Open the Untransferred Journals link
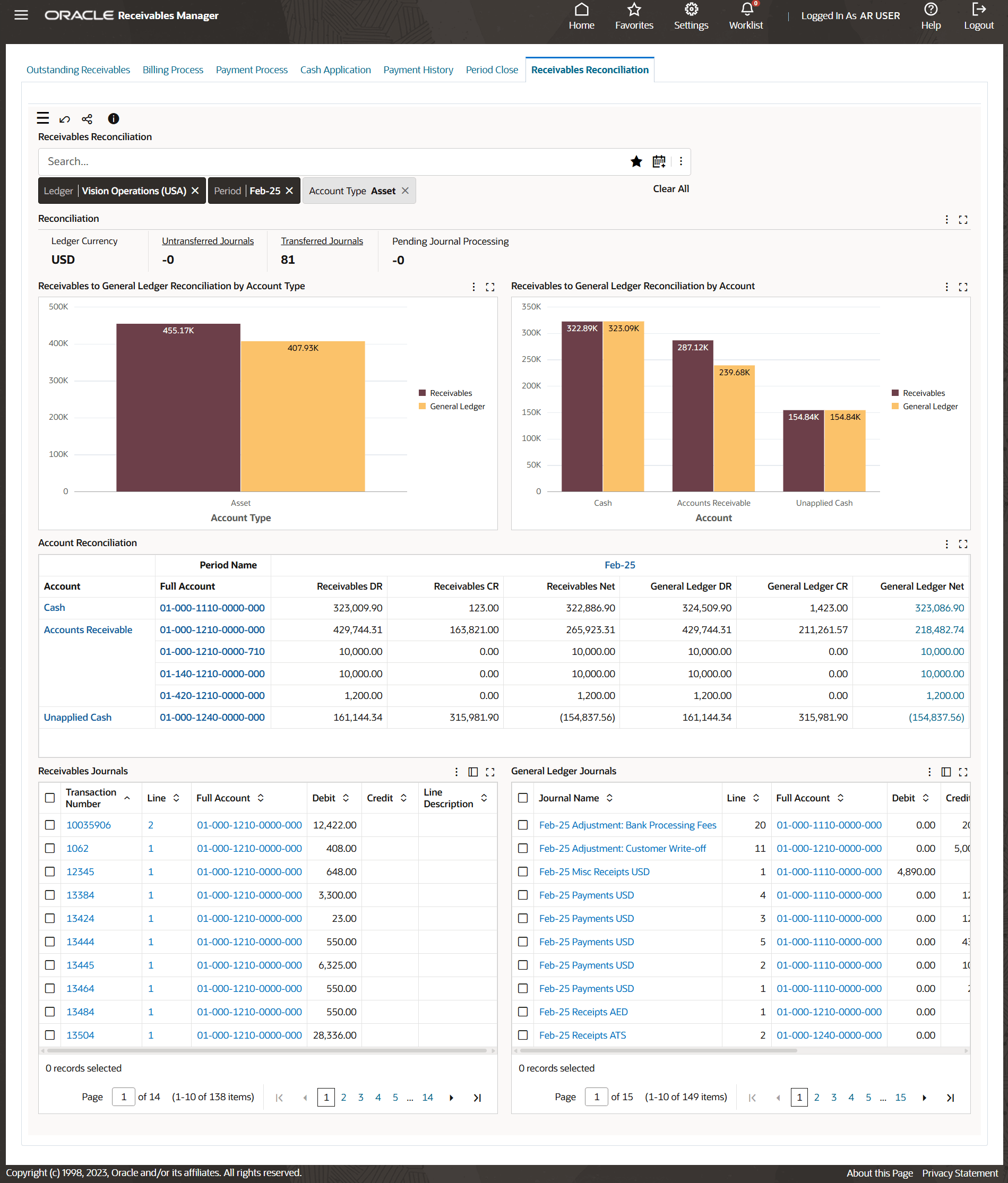This screenshot has height=1183, width=1008. [208, 240]
